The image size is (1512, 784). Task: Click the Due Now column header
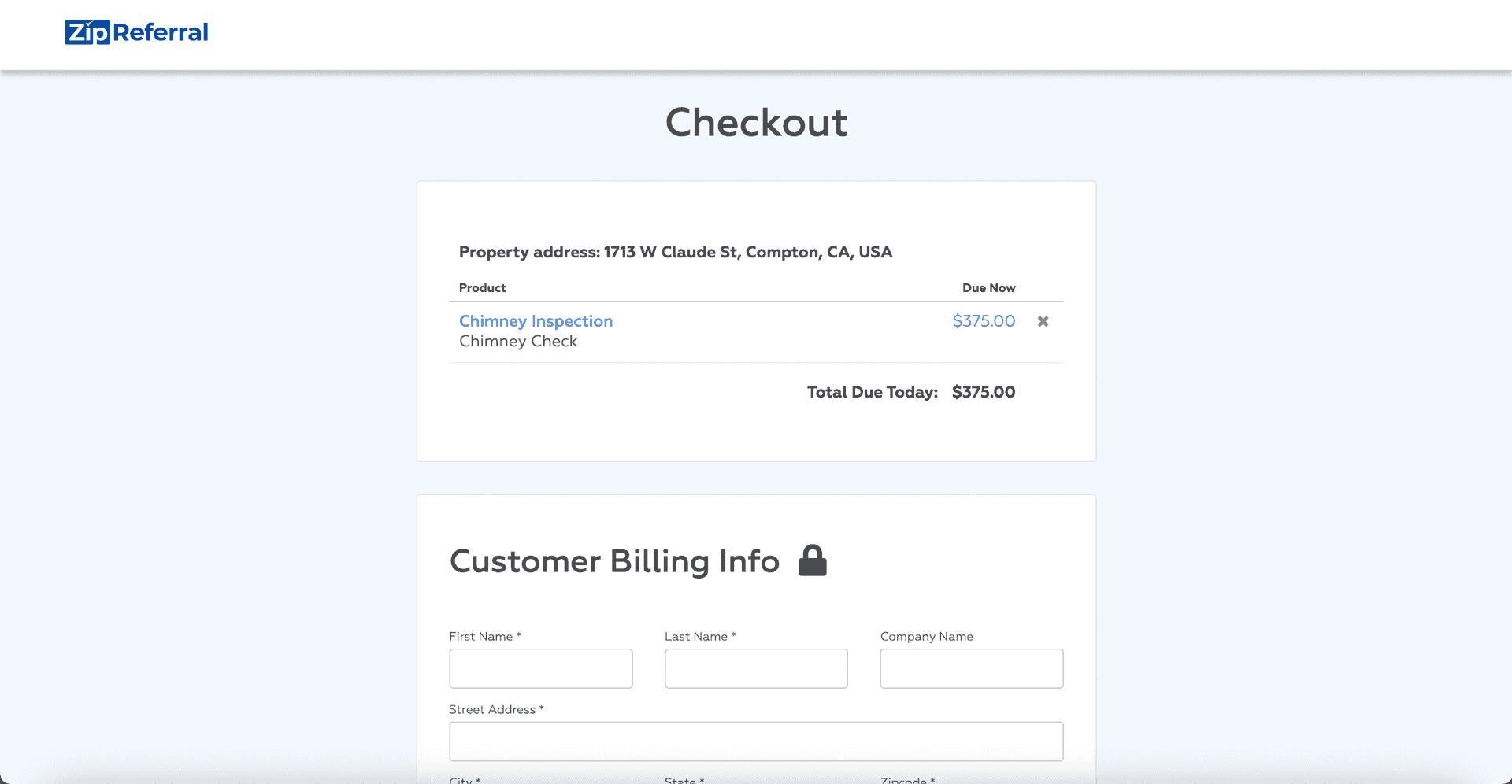988,288
